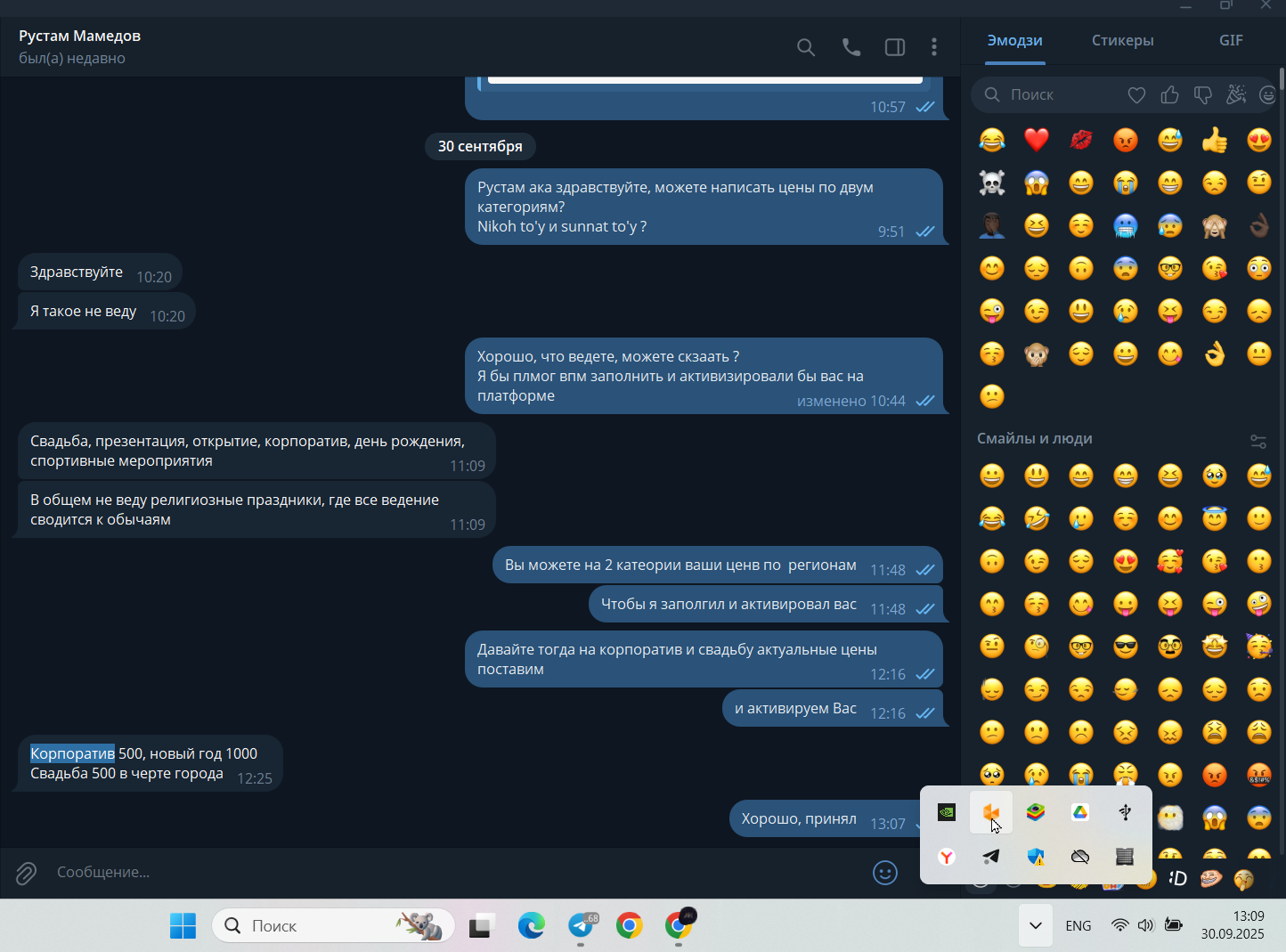The image size is (1286, 952).
Task: Click the message starting "Свадьба, презентация"
Action: [x=256, y=452]
